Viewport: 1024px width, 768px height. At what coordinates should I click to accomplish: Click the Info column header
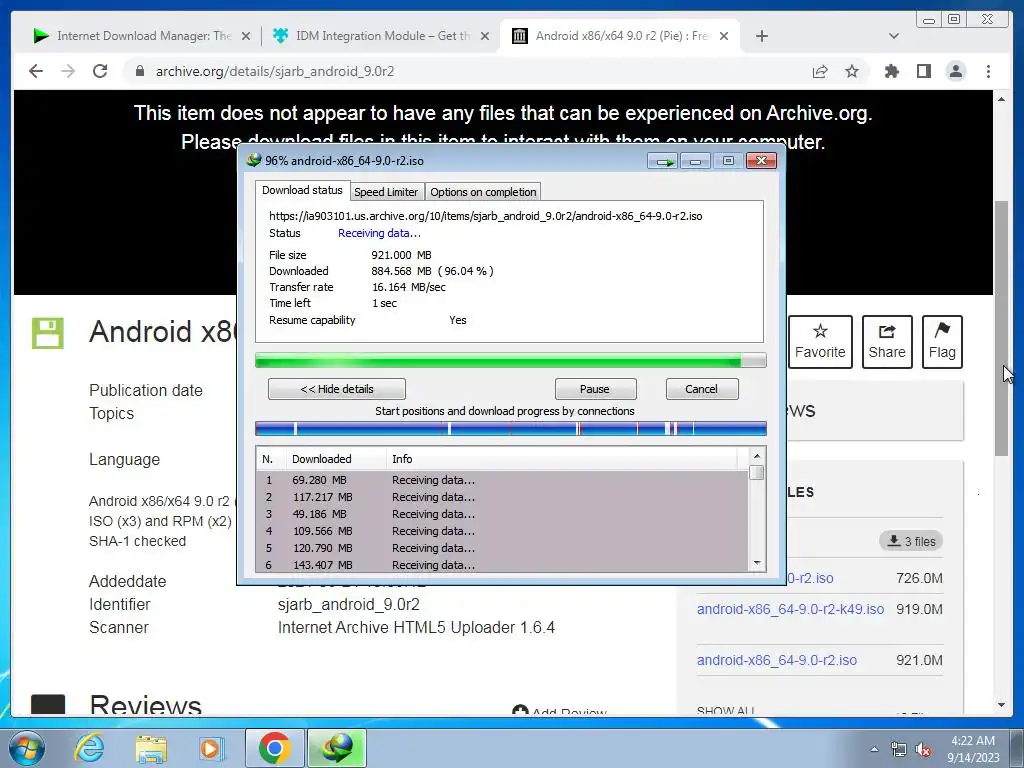[562, 459]
